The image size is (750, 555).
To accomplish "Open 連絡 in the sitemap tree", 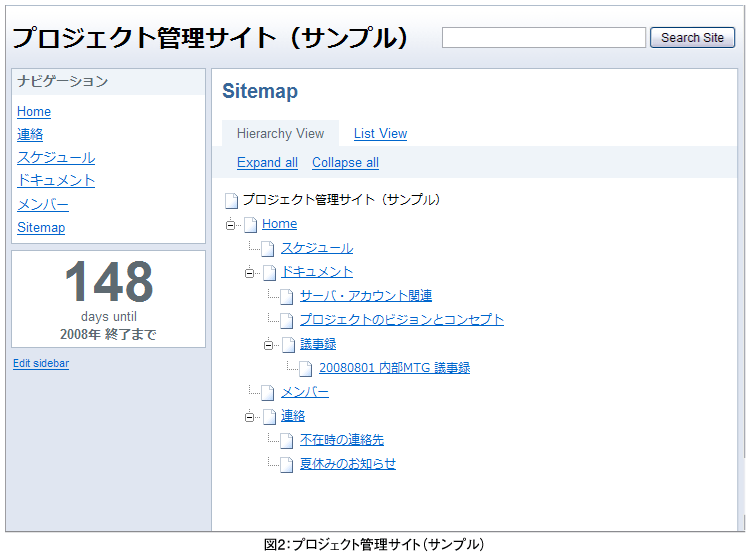I will [x=293, y=416].
